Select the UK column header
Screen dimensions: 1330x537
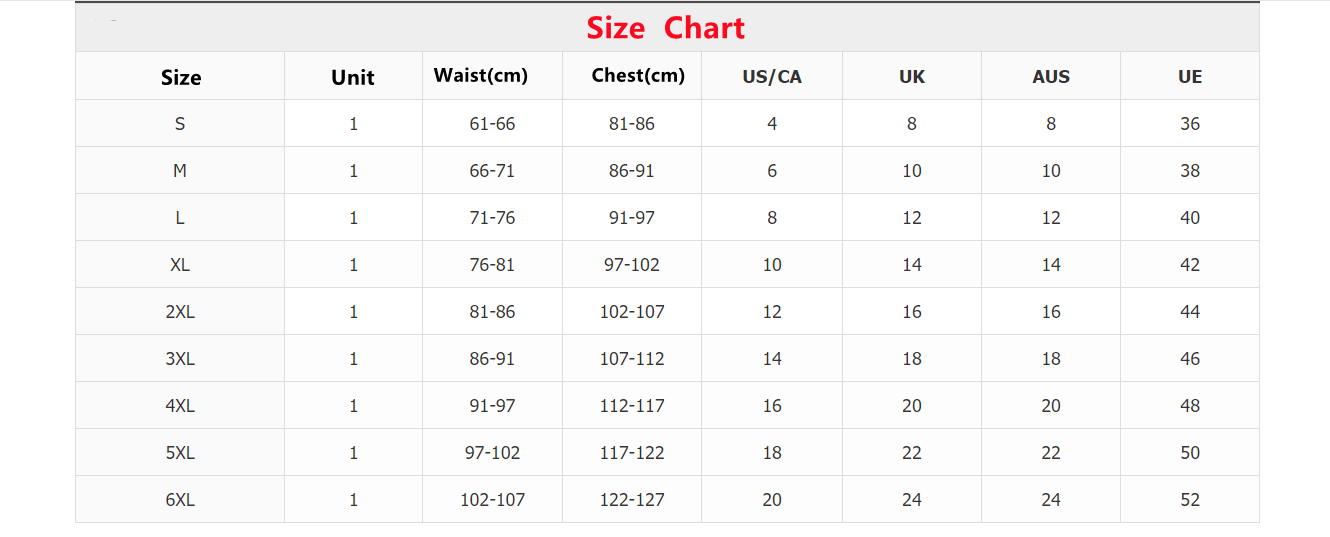point(912,77)
